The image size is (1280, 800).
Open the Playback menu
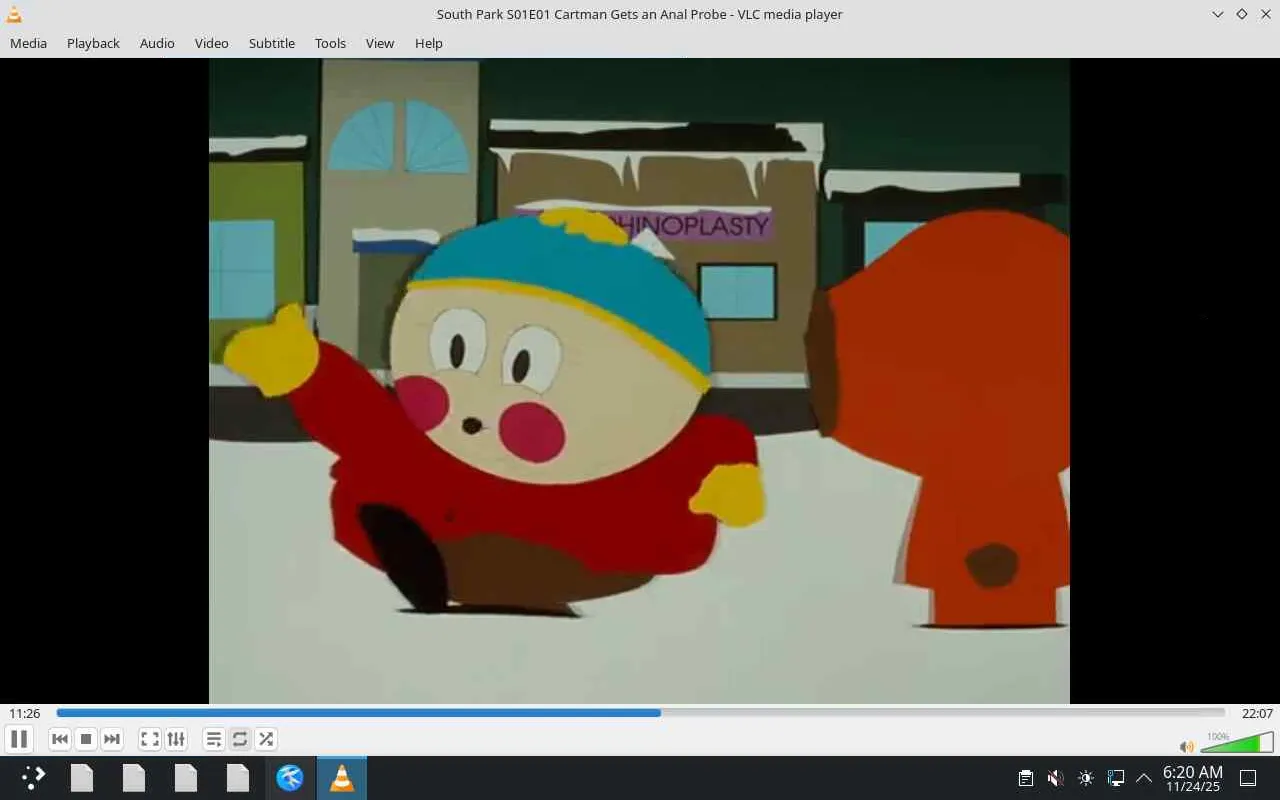pyautogui.click(x=93, y=43)
